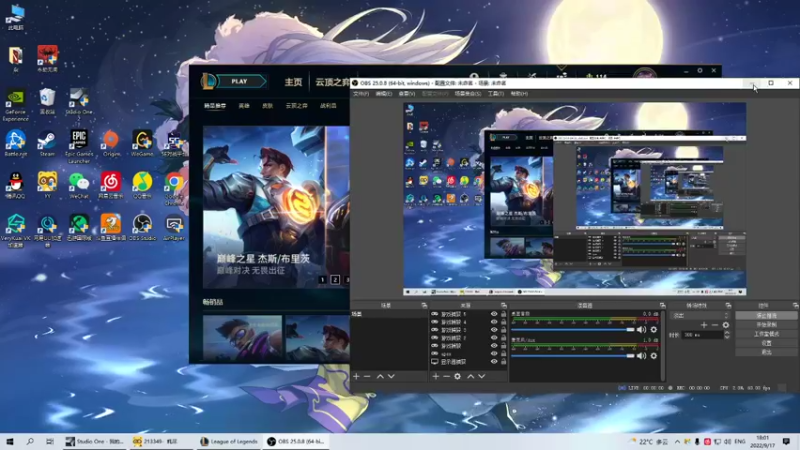Open scene transition type dropdown
Screen dimensions: 800x450
point(701,316)
